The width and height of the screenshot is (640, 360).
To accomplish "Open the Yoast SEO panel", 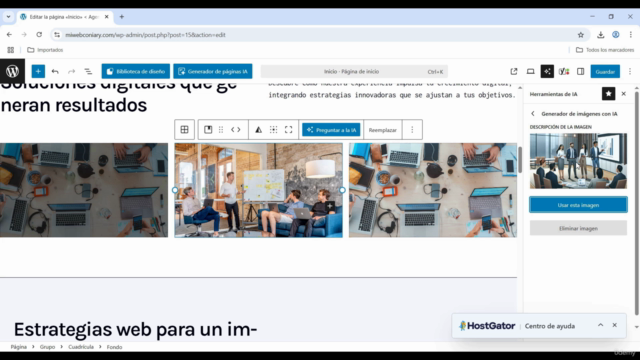I will pyautogui.click(x=564, y=71).
